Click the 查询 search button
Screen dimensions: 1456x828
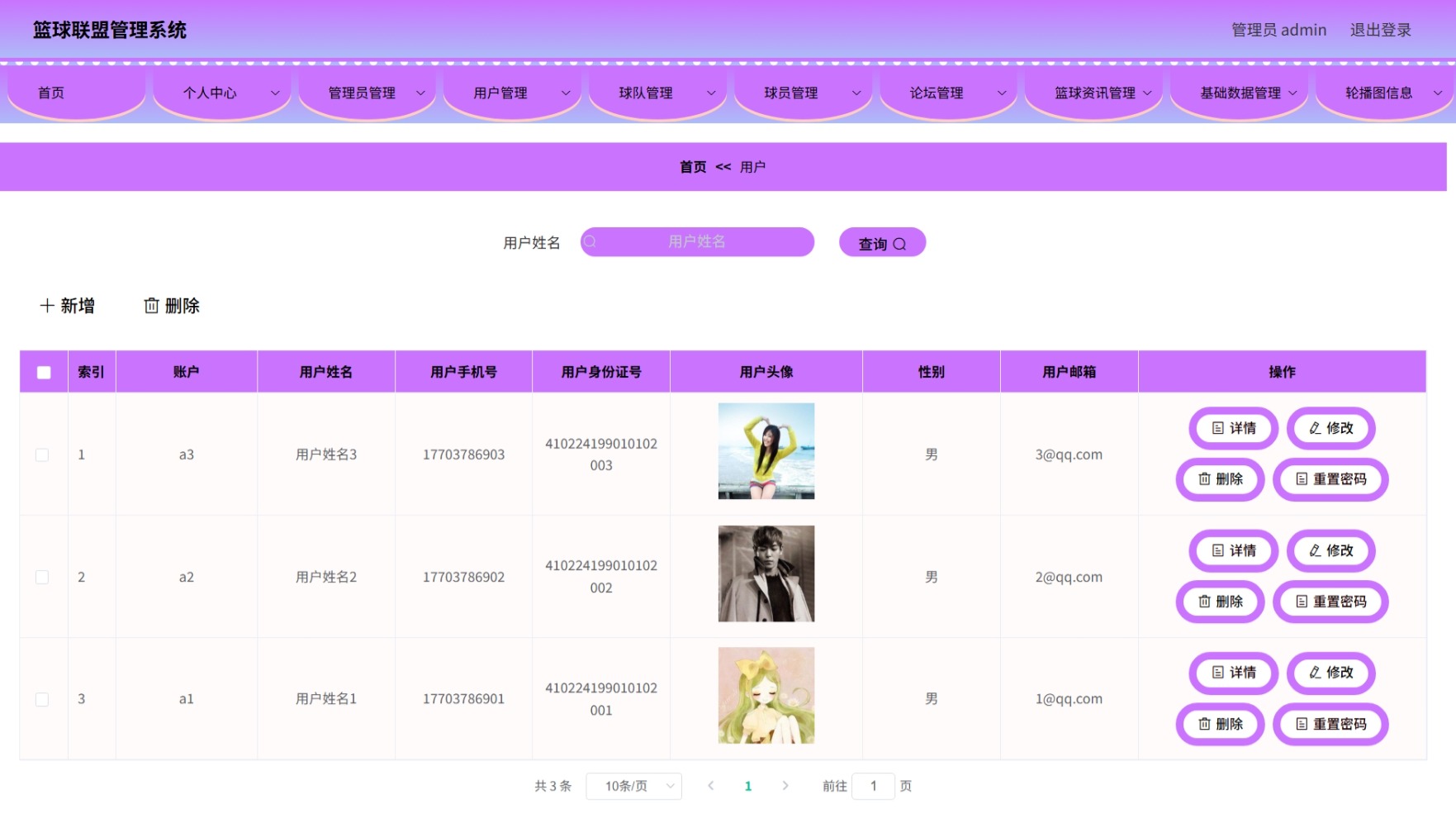point(882,243)
